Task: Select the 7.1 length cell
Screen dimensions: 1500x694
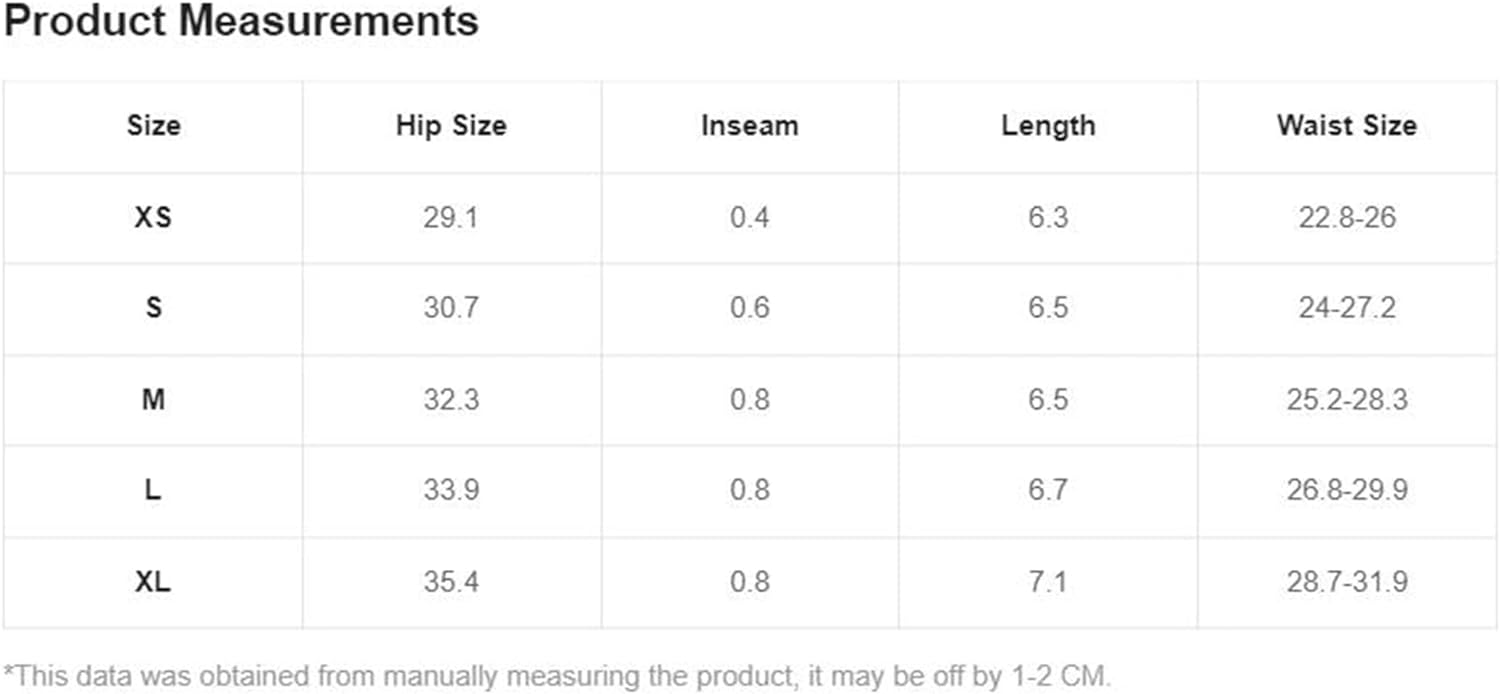Action: 1048,582
